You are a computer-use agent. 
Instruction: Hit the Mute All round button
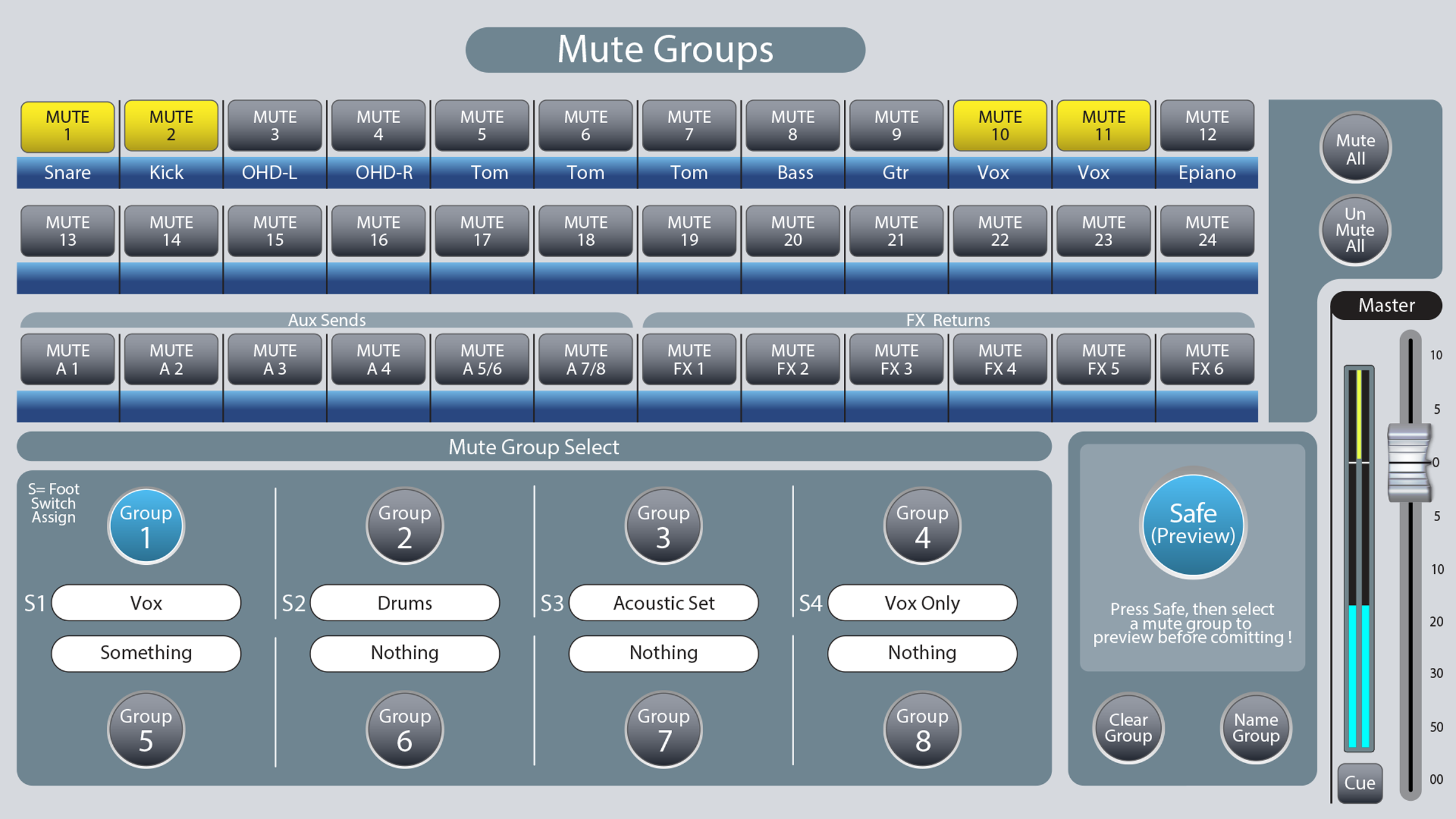[1355, 148]
